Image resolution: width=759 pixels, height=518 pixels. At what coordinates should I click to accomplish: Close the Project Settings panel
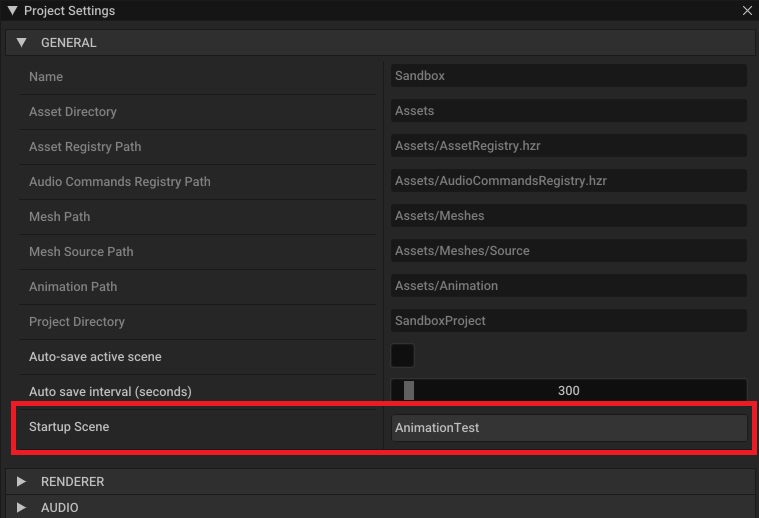pos(747,11)
